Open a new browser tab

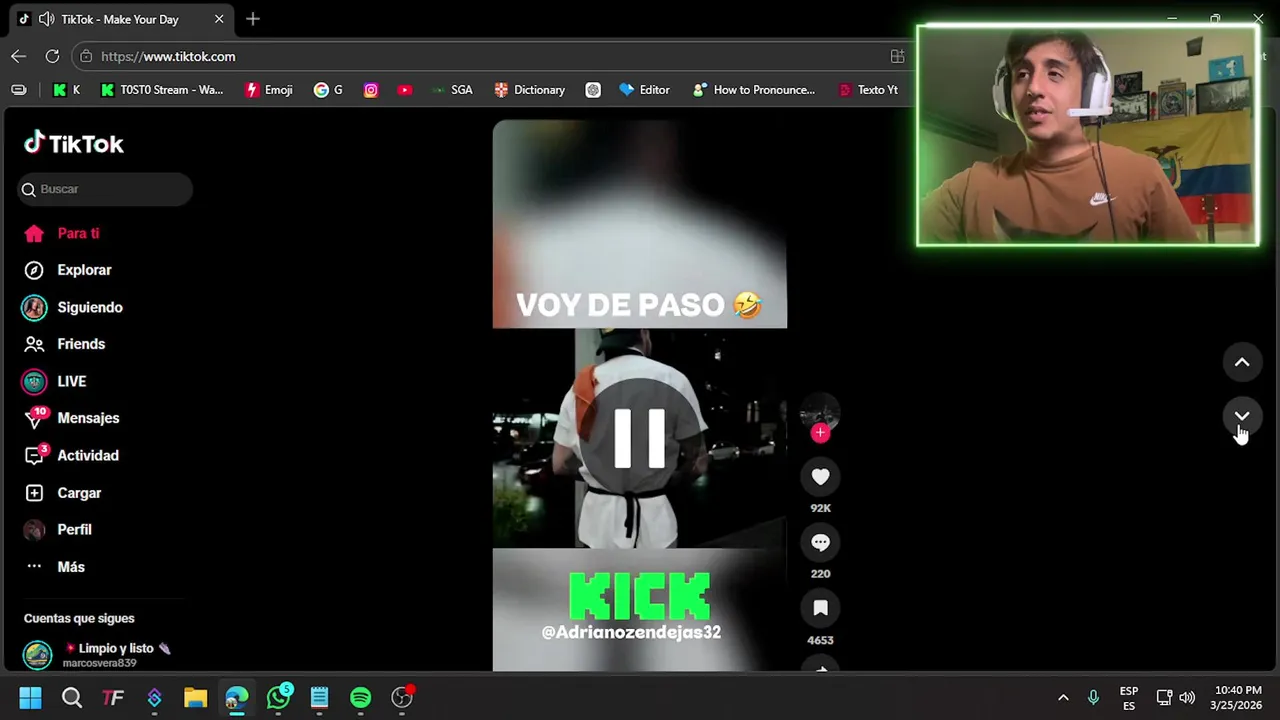point(253,19)
